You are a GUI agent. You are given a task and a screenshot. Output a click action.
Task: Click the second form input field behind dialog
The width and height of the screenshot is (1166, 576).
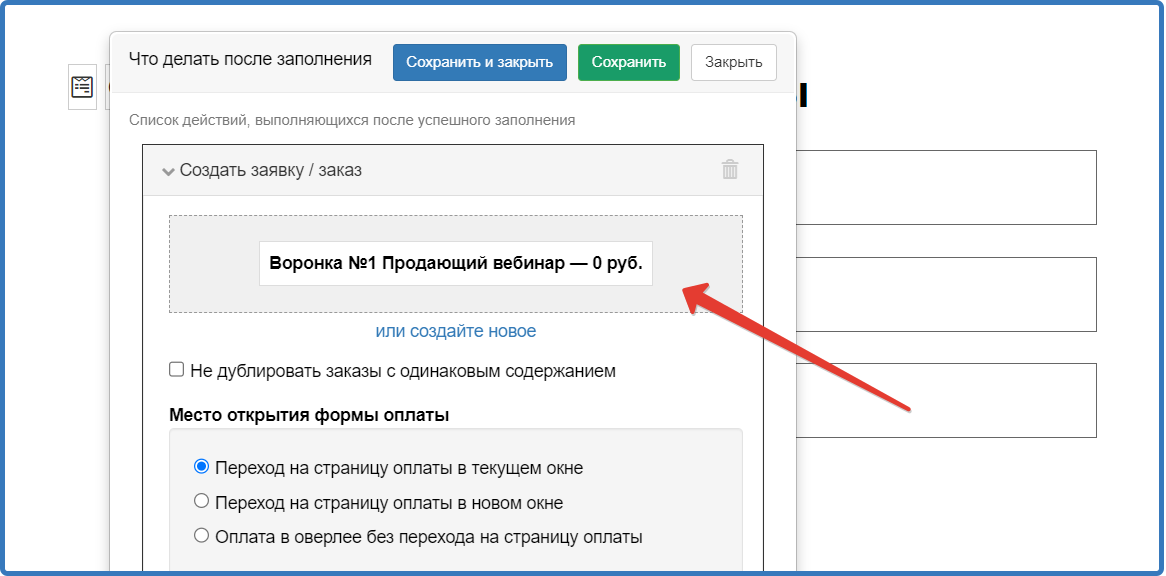coord(946,294)
